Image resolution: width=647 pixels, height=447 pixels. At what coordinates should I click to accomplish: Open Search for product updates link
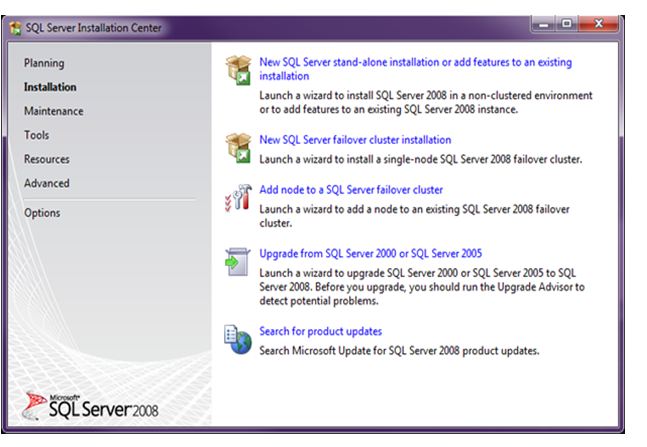[x=321, y=331]
